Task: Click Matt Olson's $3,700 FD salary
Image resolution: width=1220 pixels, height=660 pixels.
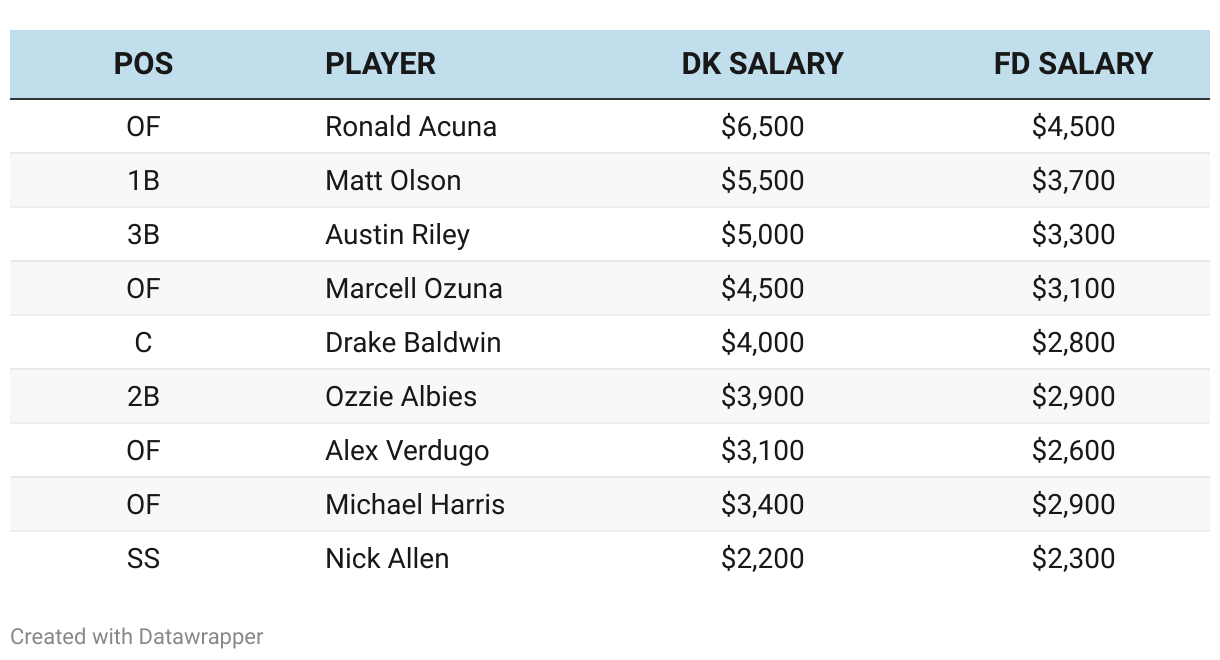Action: pyautogui.click(x=1073, y=181)
